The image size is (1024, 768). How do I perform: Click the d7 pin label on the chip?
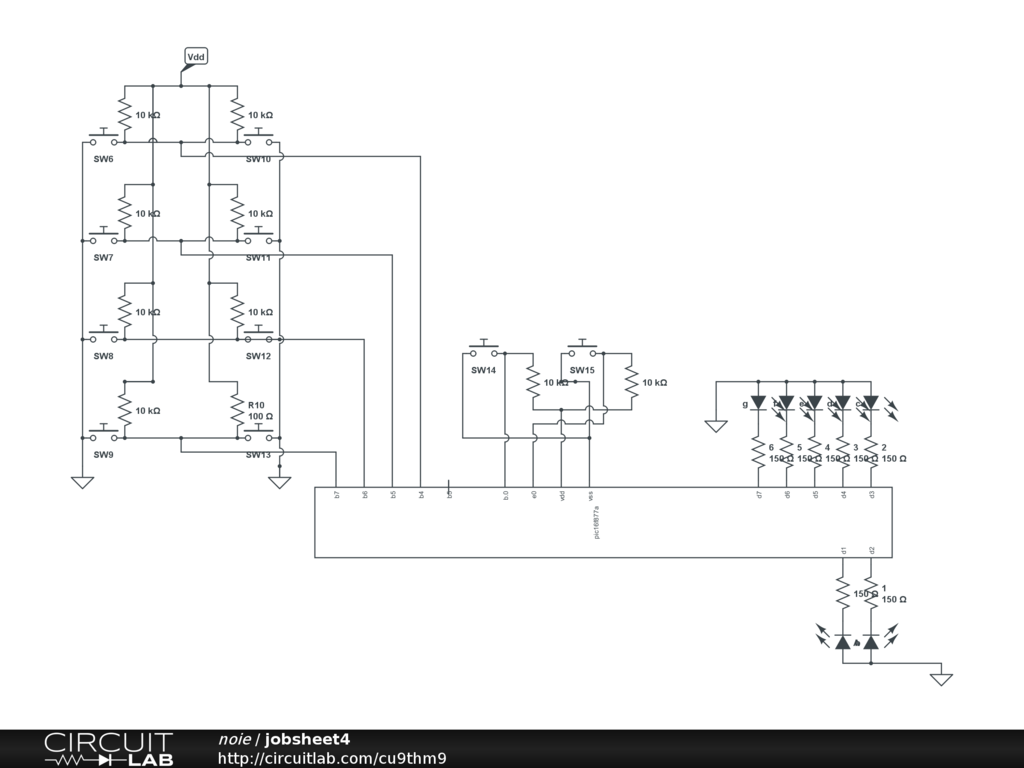coord(759,494)
